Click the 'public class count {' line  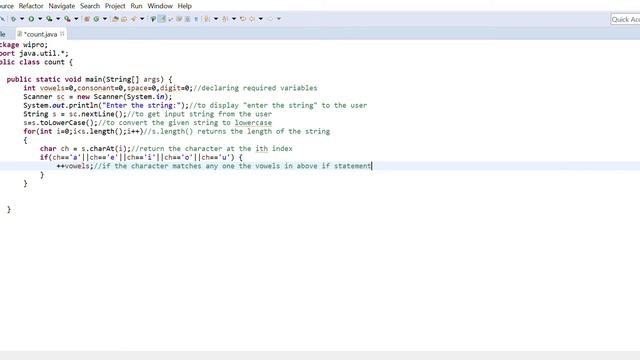36,62
